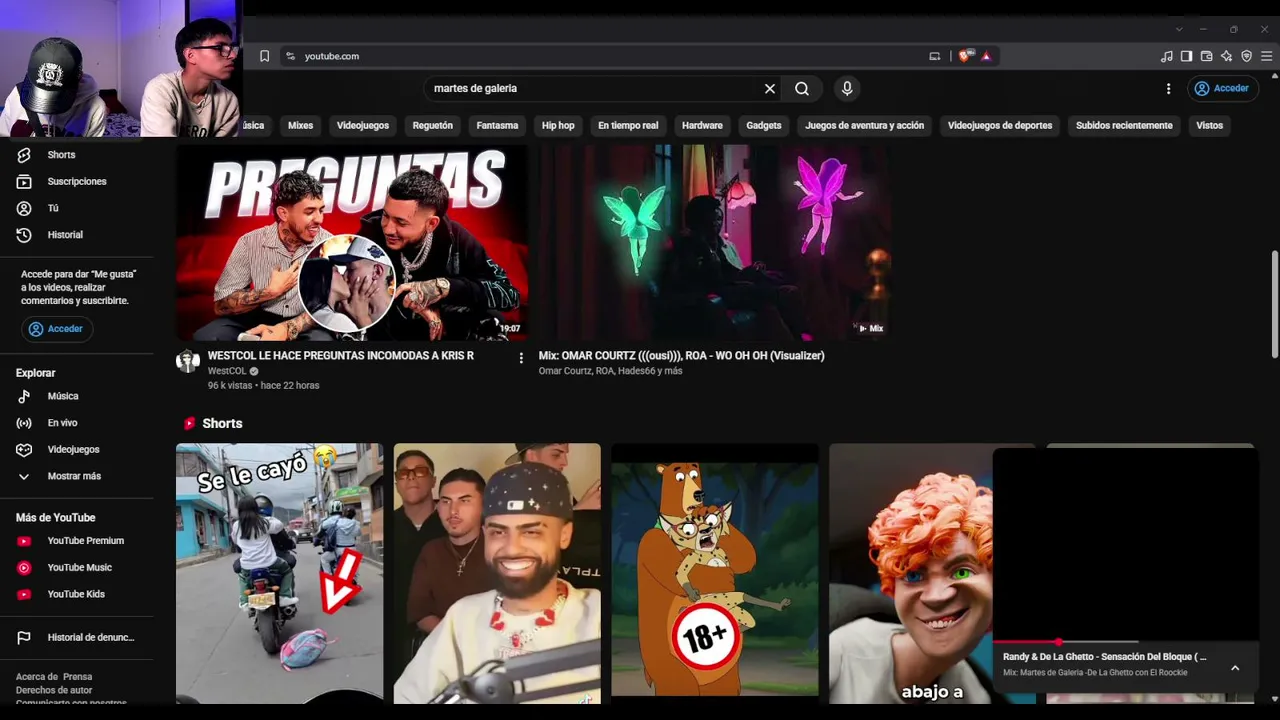
Task: Select the Subidos recientemente chip
Action: click(x=1124, y=125)
